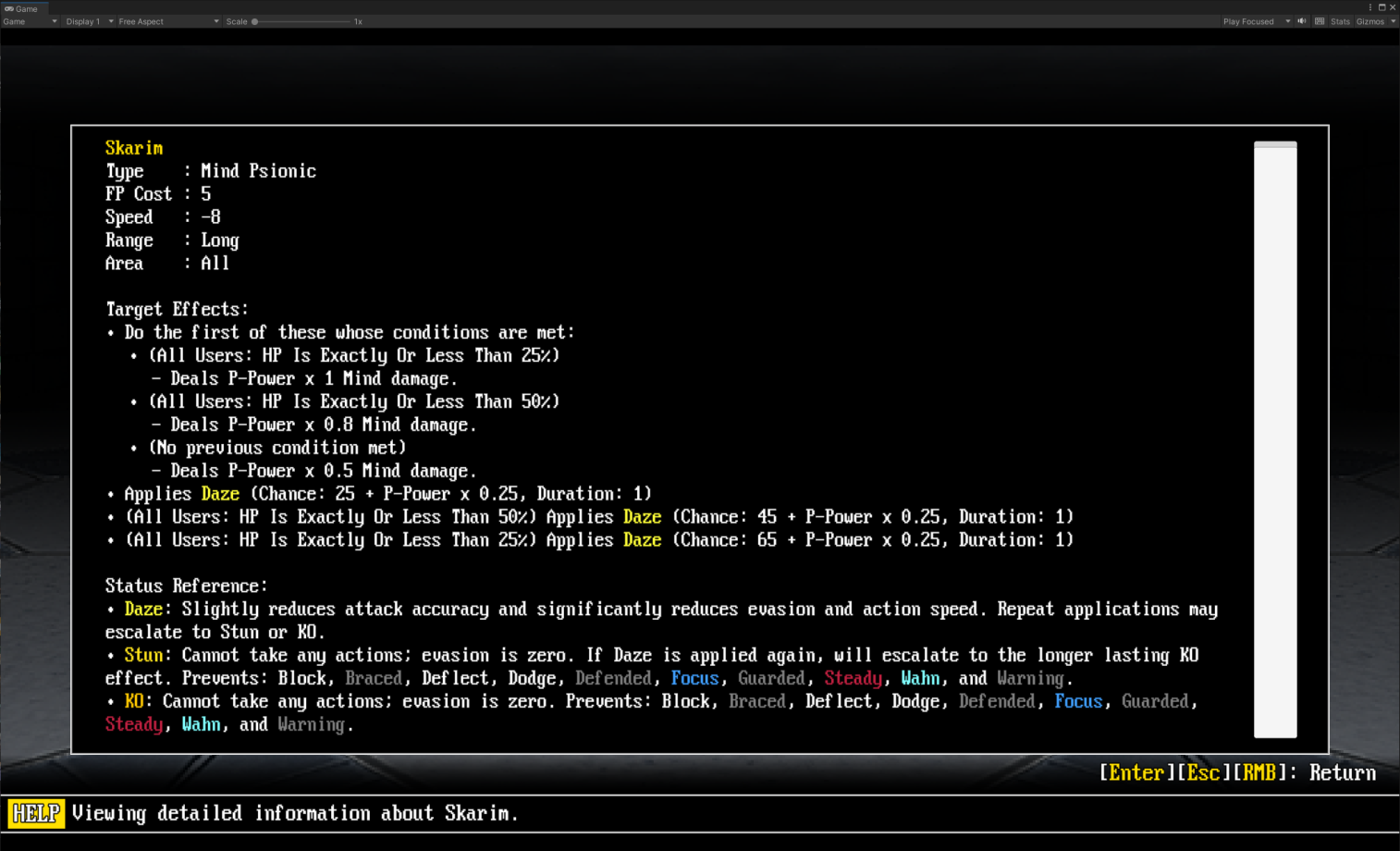Open the Display 1 dropdown
1400x851 pixels.
pos(89,21)
